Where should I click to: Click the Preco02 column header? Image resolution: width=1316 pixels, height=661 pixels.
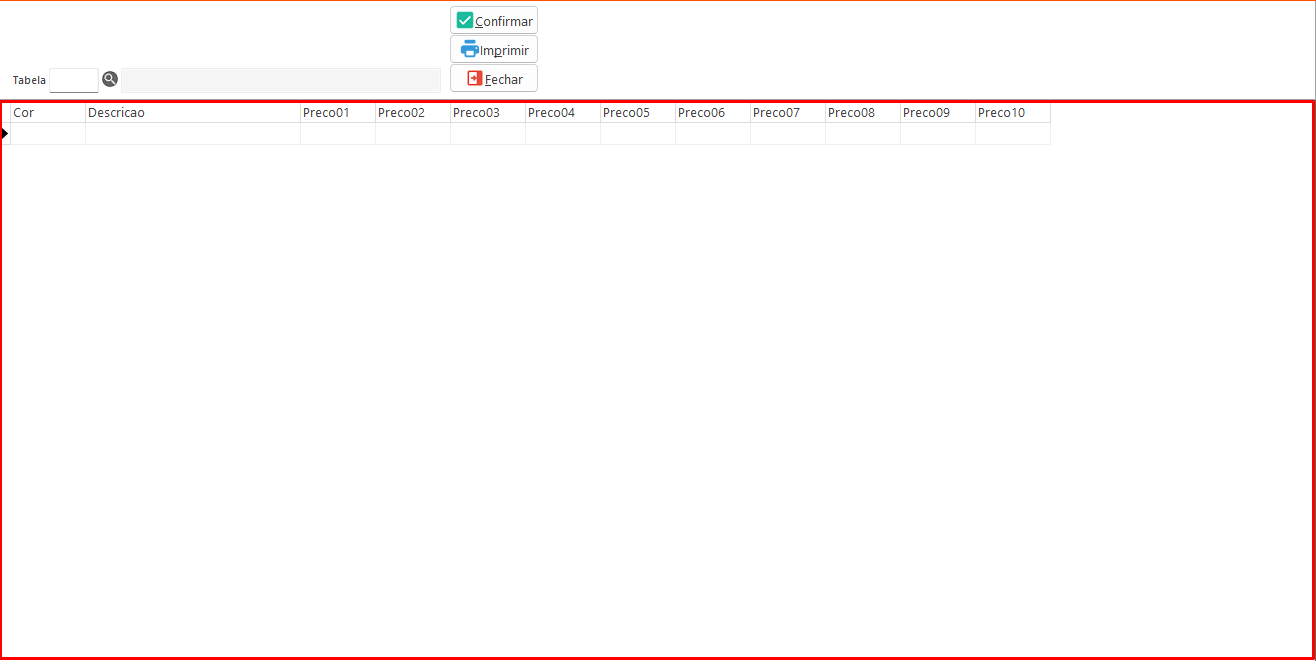click(412, 113)
